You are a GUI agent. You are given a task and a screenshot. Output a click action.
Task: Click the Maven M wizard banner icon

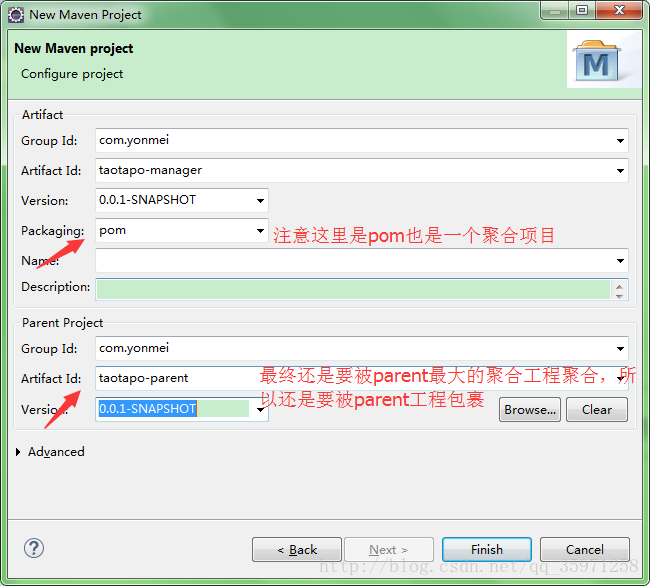[597, 61]
